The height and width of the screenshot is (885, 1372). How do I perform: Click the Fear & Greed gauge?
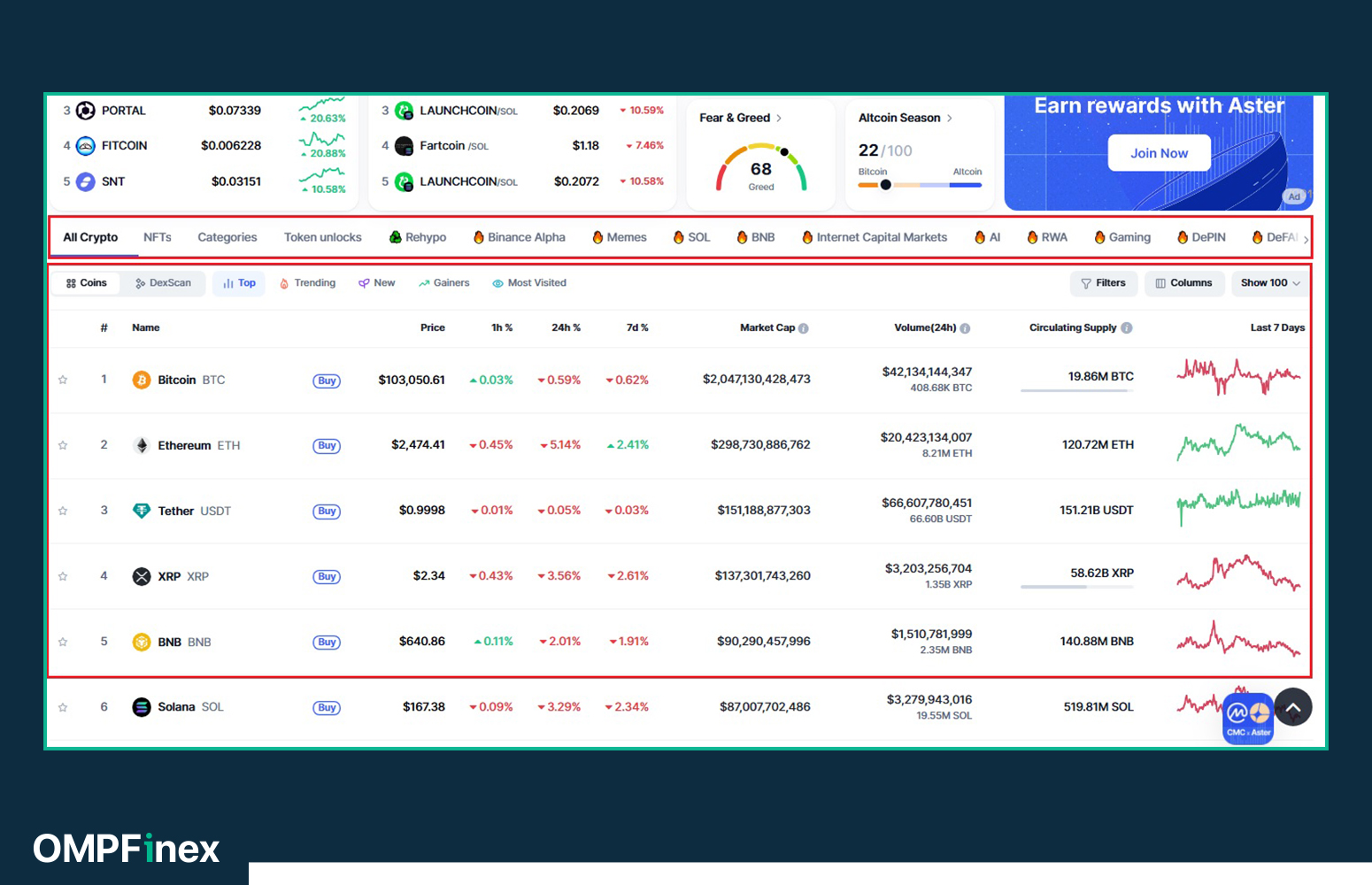coord(761,169)
